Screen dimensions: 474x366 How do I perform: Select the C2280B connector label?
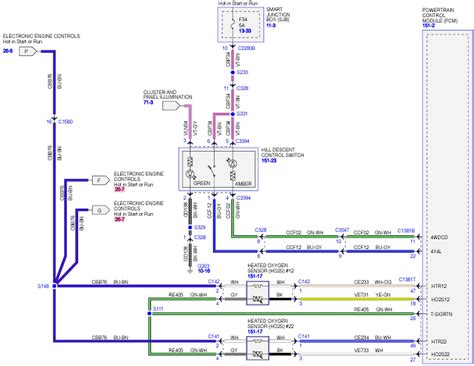246,48
